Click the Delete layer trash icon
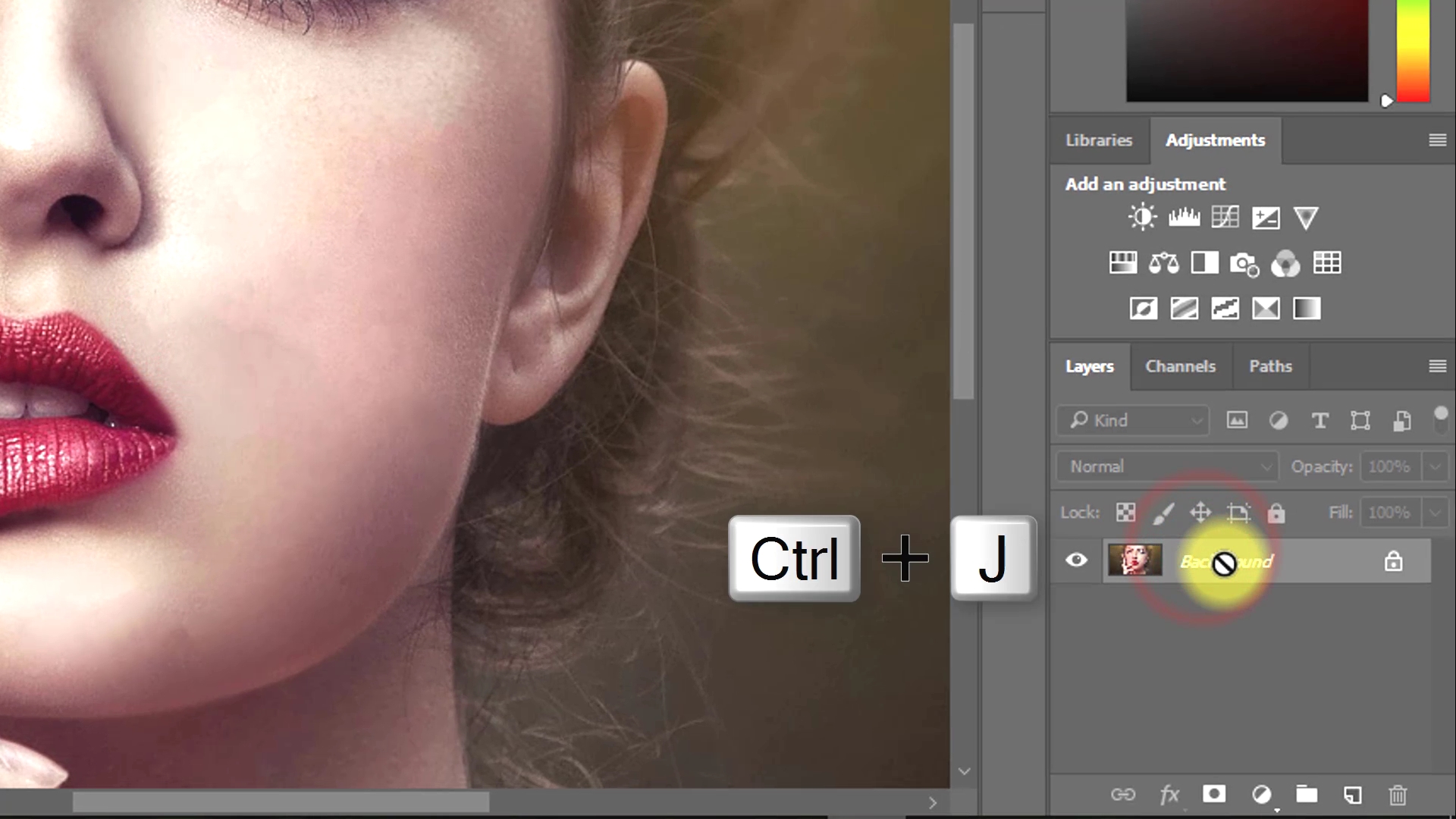The image size is (1456, 819). (1398, 795)
